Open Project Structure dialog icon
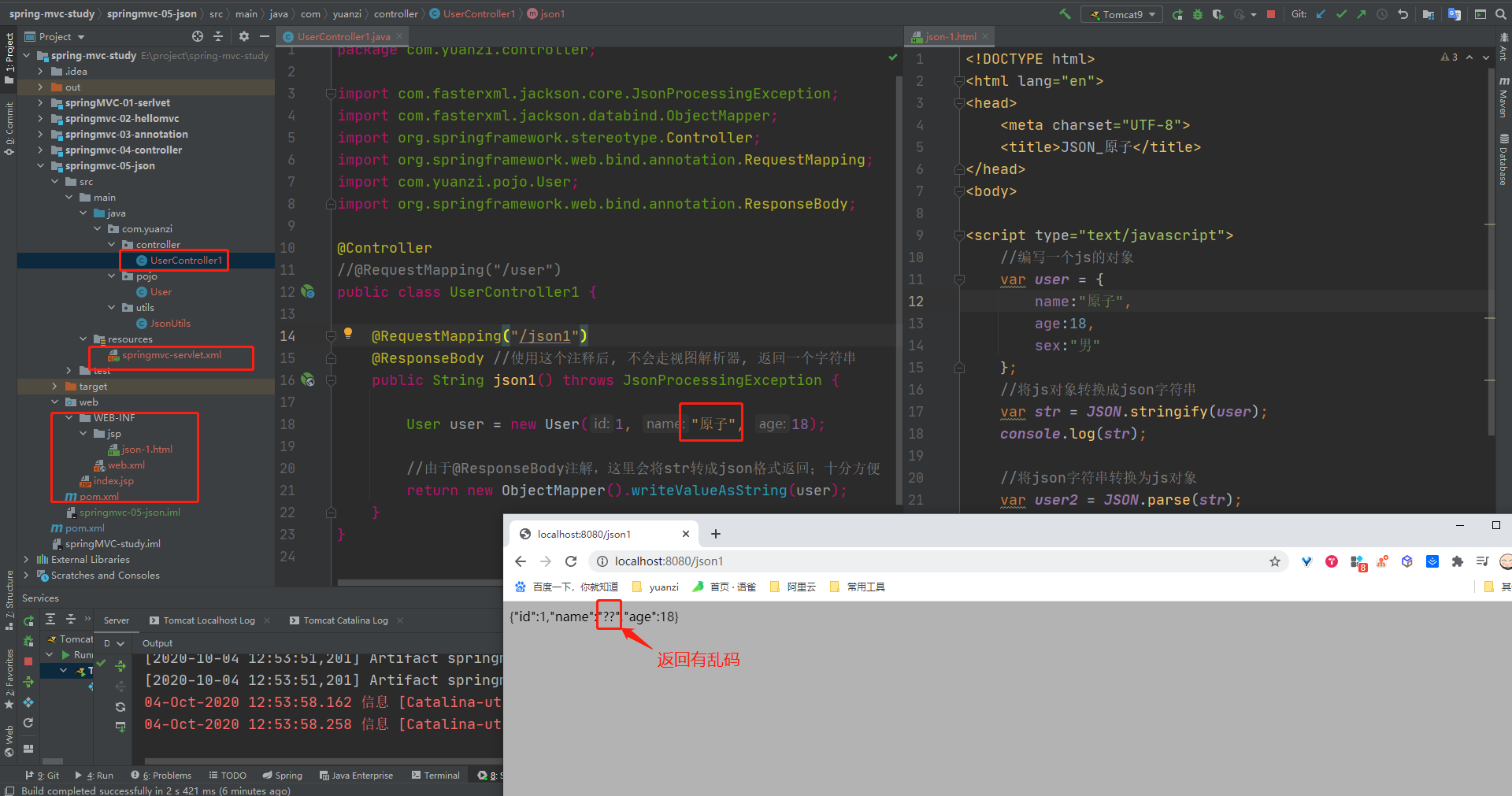1512x796 pixels. 1429,14
